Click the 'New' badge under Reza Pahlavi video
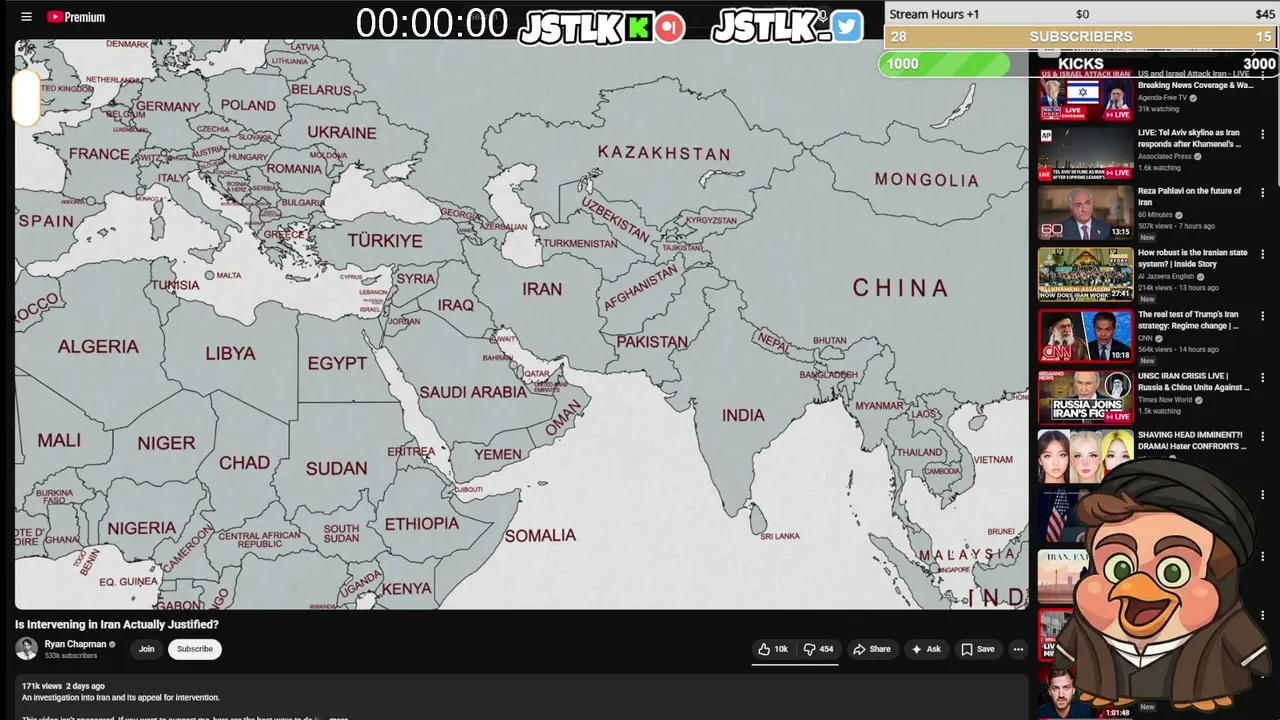This screenshot has width=1280, height=720. [x=1147, y=238]
